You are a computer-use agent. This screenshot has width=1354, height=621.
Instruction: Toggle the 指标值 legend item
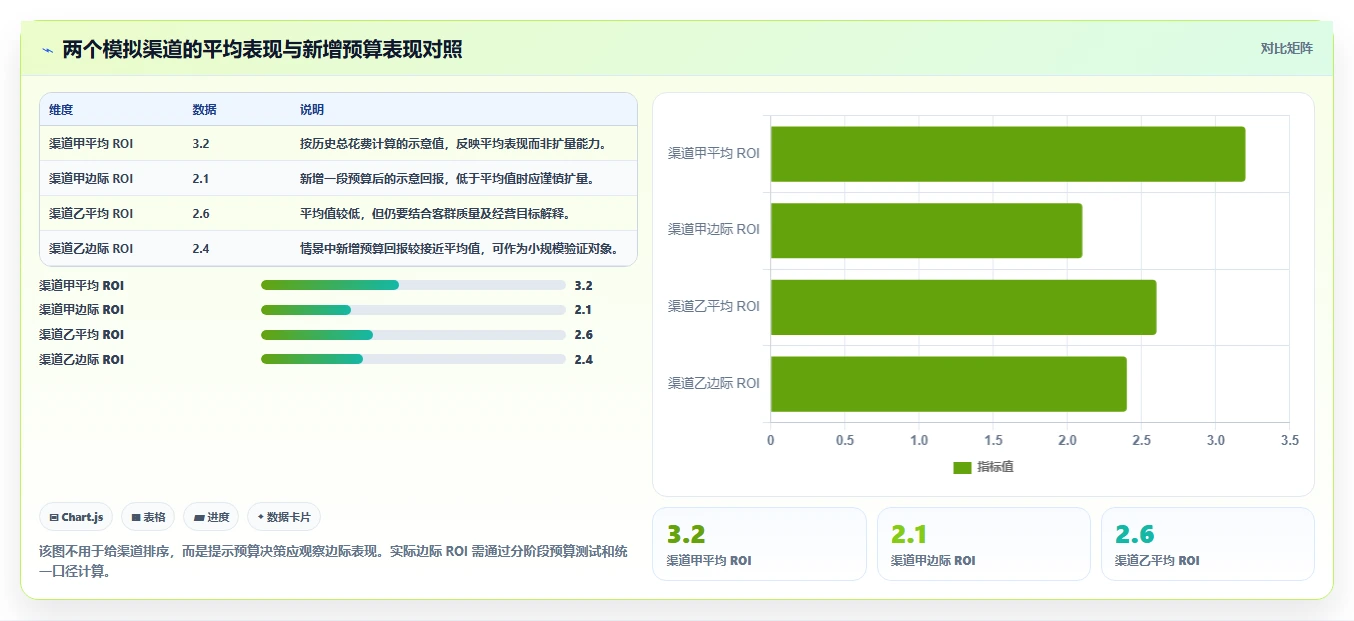point(984,467)
